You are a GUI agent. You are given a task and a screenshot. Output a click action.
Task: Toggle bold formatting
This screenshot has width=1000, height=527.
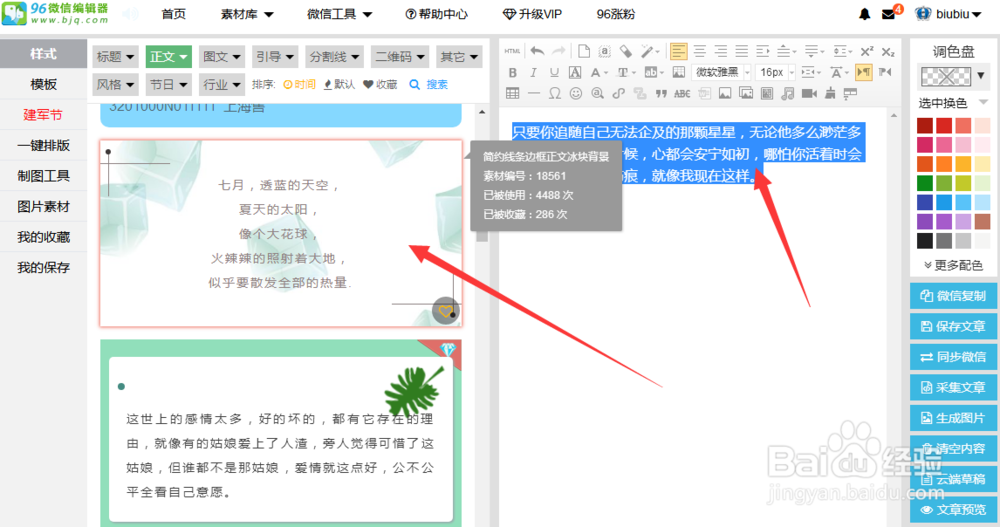pyautogui.click(x=512, y=72)
